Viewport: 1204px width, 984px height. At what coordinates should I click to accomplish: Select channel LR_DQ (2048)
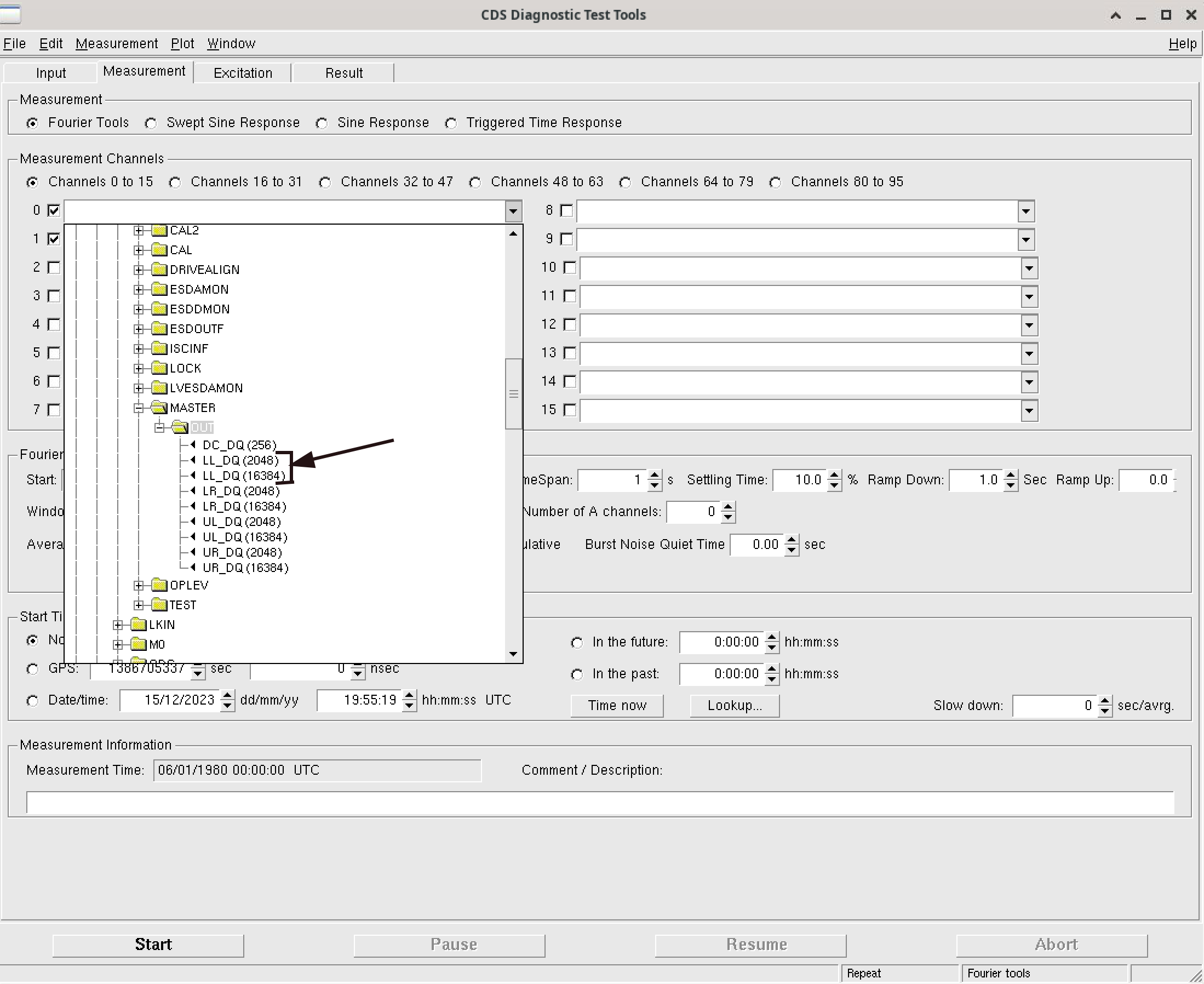click(x=241, y=491)
